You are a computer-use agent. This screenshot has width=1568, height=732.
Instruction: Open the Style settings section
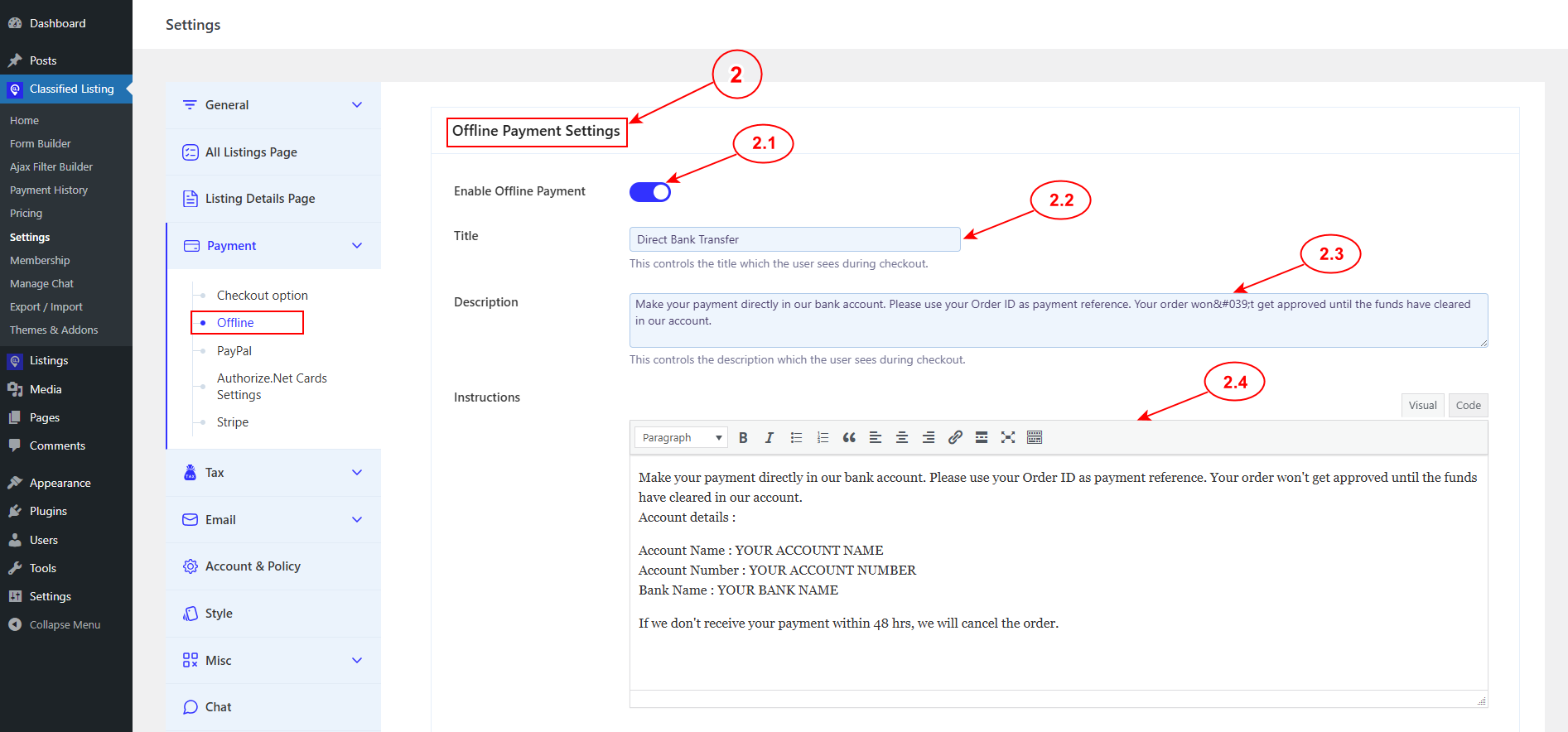[x=273, y=614]
